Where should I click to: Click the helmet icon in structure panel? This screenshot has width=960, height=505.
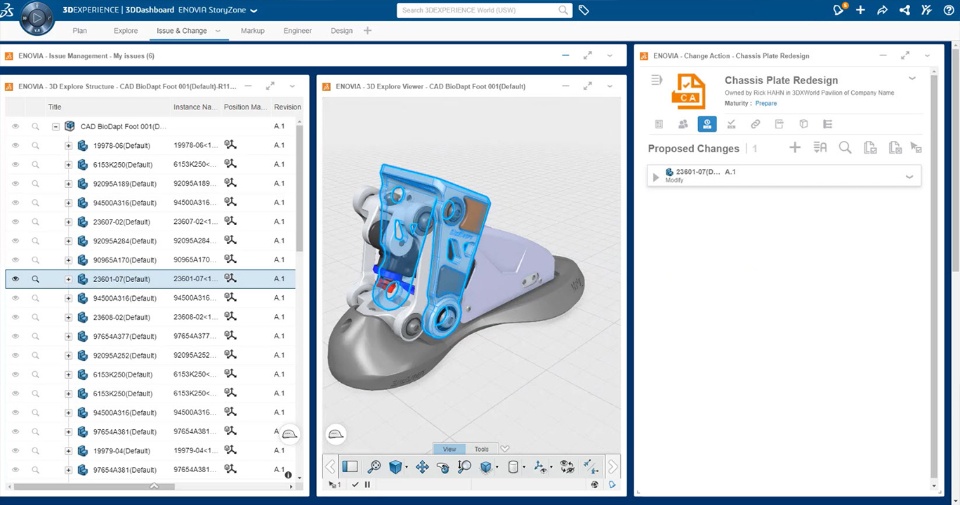tap(290, 434)
